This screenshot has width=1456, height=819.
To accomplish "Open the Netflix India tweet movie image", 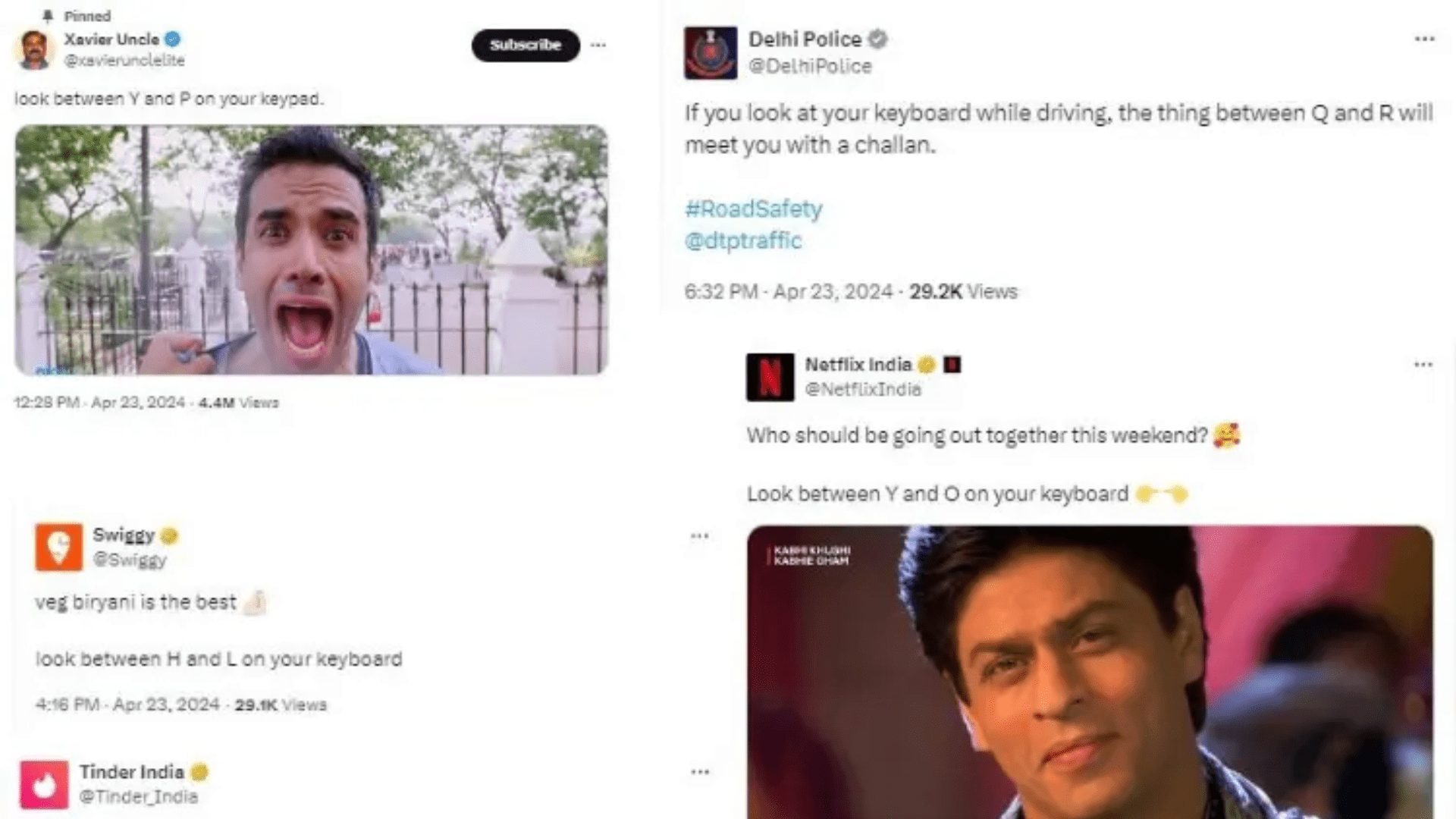I will tap(1089, 671).
